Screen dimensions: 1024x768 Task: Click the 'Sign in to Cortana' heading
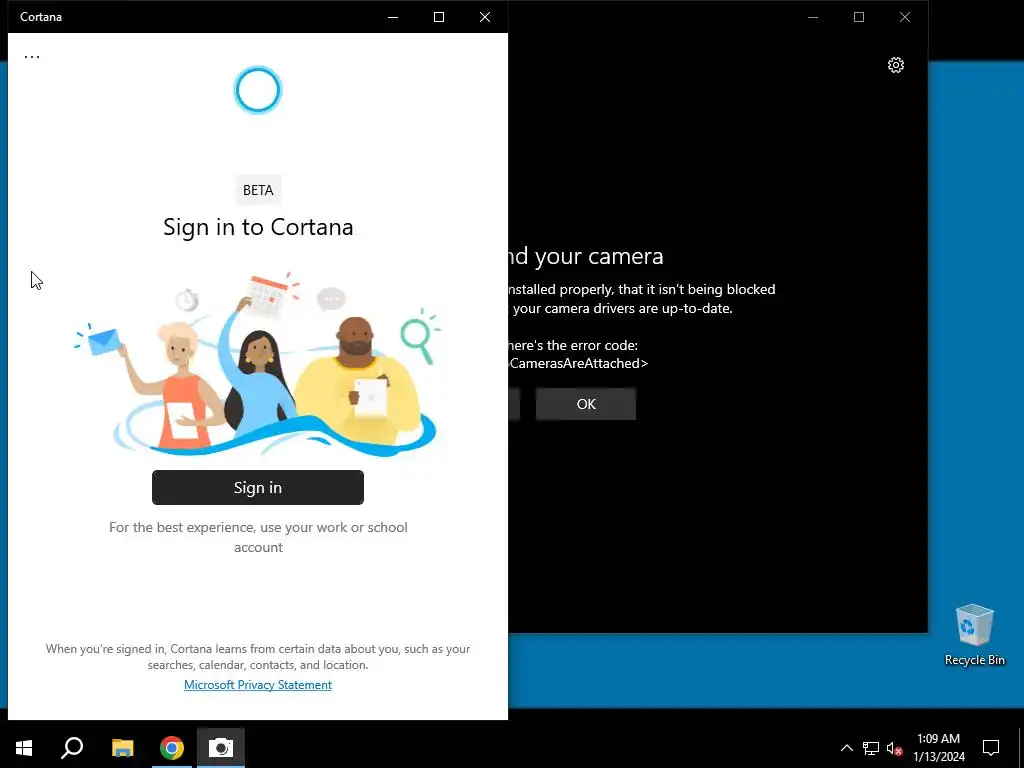(258, 227)
